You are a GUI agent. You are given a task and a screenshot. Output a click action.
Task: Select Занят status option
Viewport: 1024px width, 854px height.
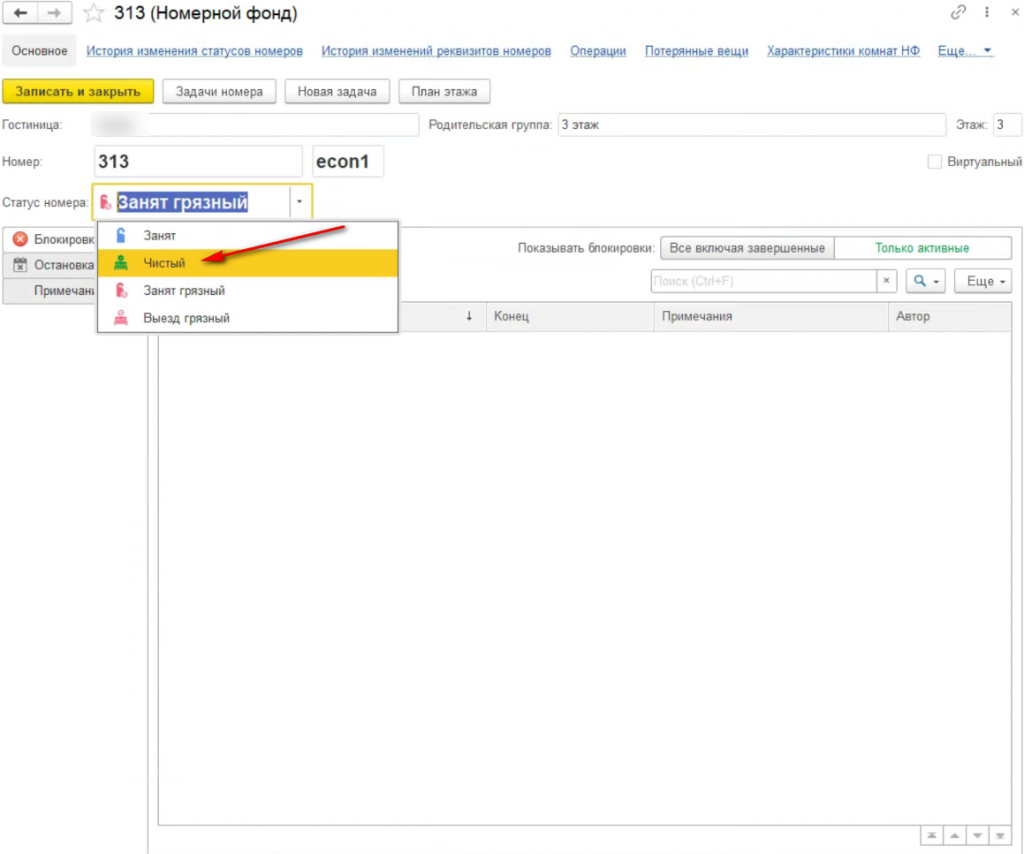[248, 236]
